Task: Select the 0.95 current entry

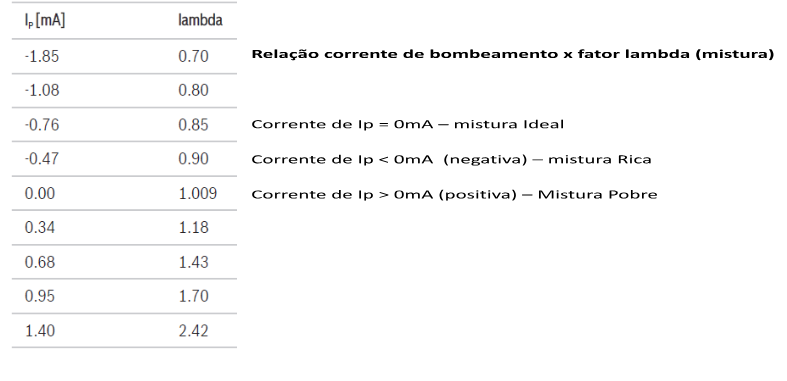Action: [x=40, y=296]
